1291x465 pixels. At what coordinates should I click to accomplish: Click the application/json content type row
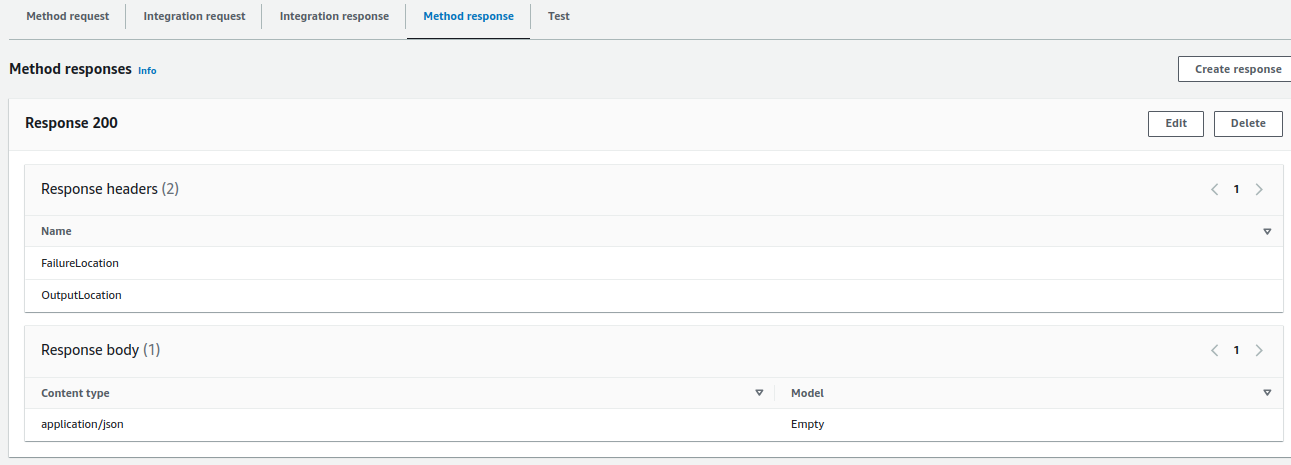82,424
